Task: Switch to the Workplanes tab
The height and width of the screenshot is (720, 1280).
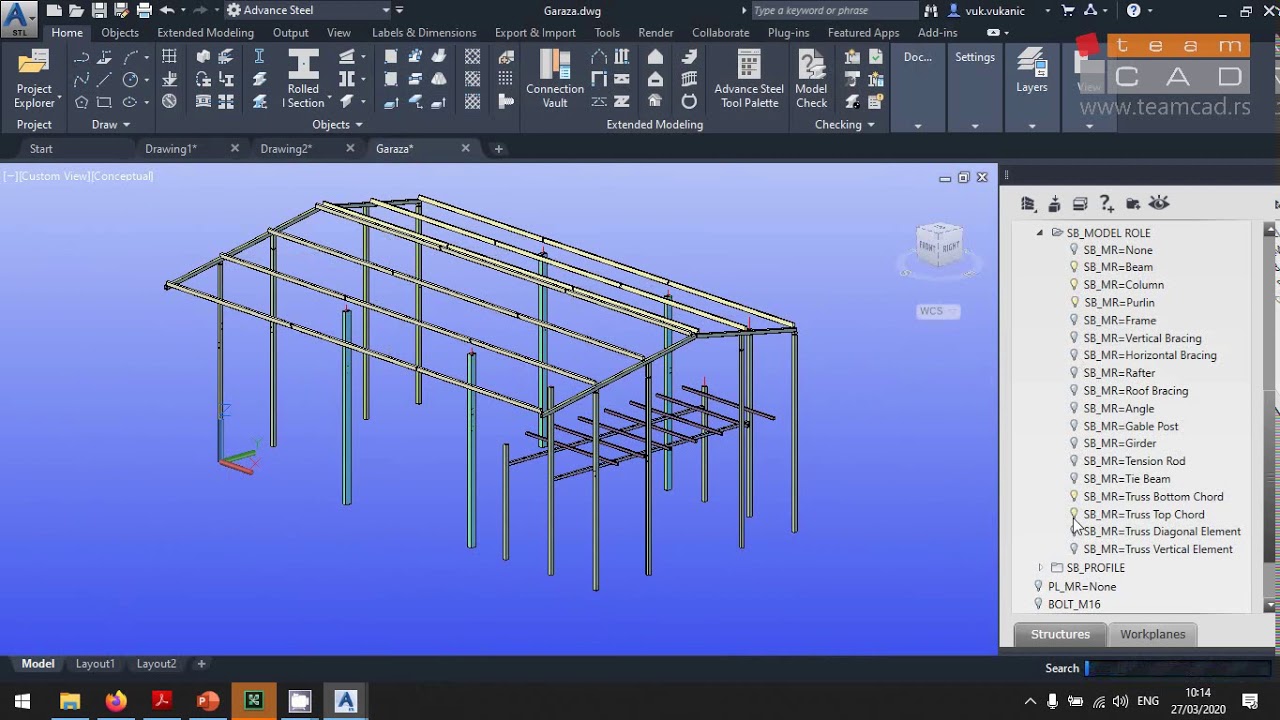Action: pos(1152,634)
